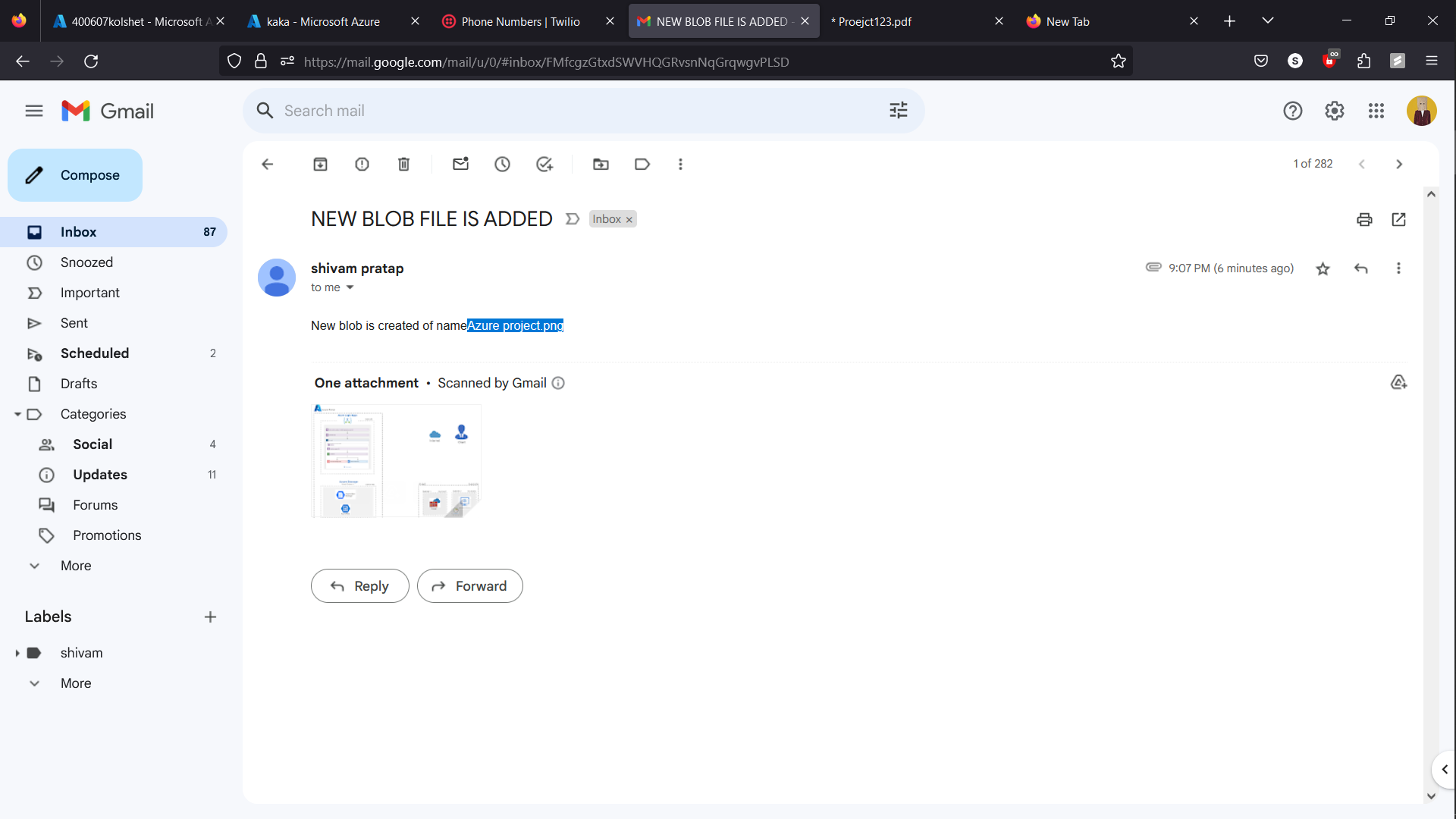Delete the NEW BLOB FILE email
1456x819 pixels.
[x=403, y=164]
